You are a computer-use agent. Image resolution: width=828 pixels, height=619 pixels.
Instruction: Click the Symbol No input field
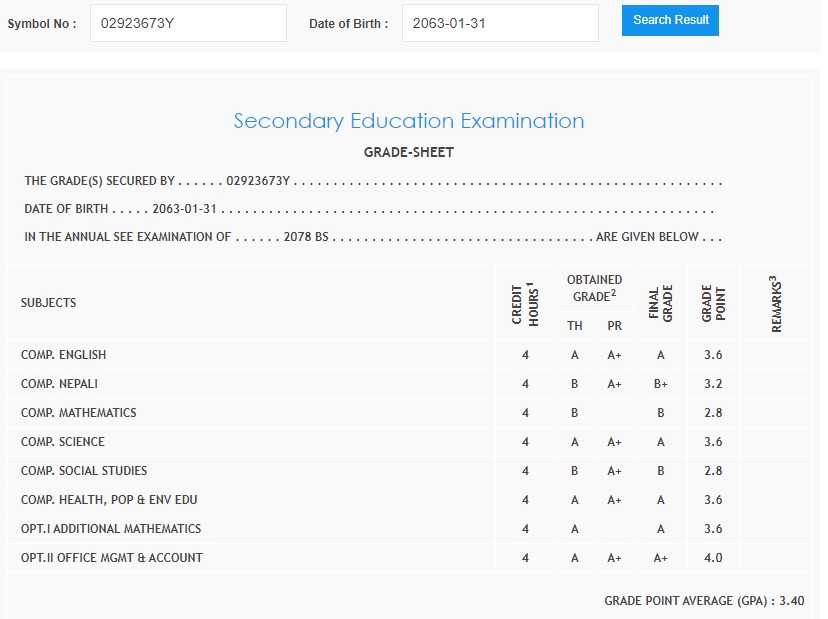[x=188, y=23]
